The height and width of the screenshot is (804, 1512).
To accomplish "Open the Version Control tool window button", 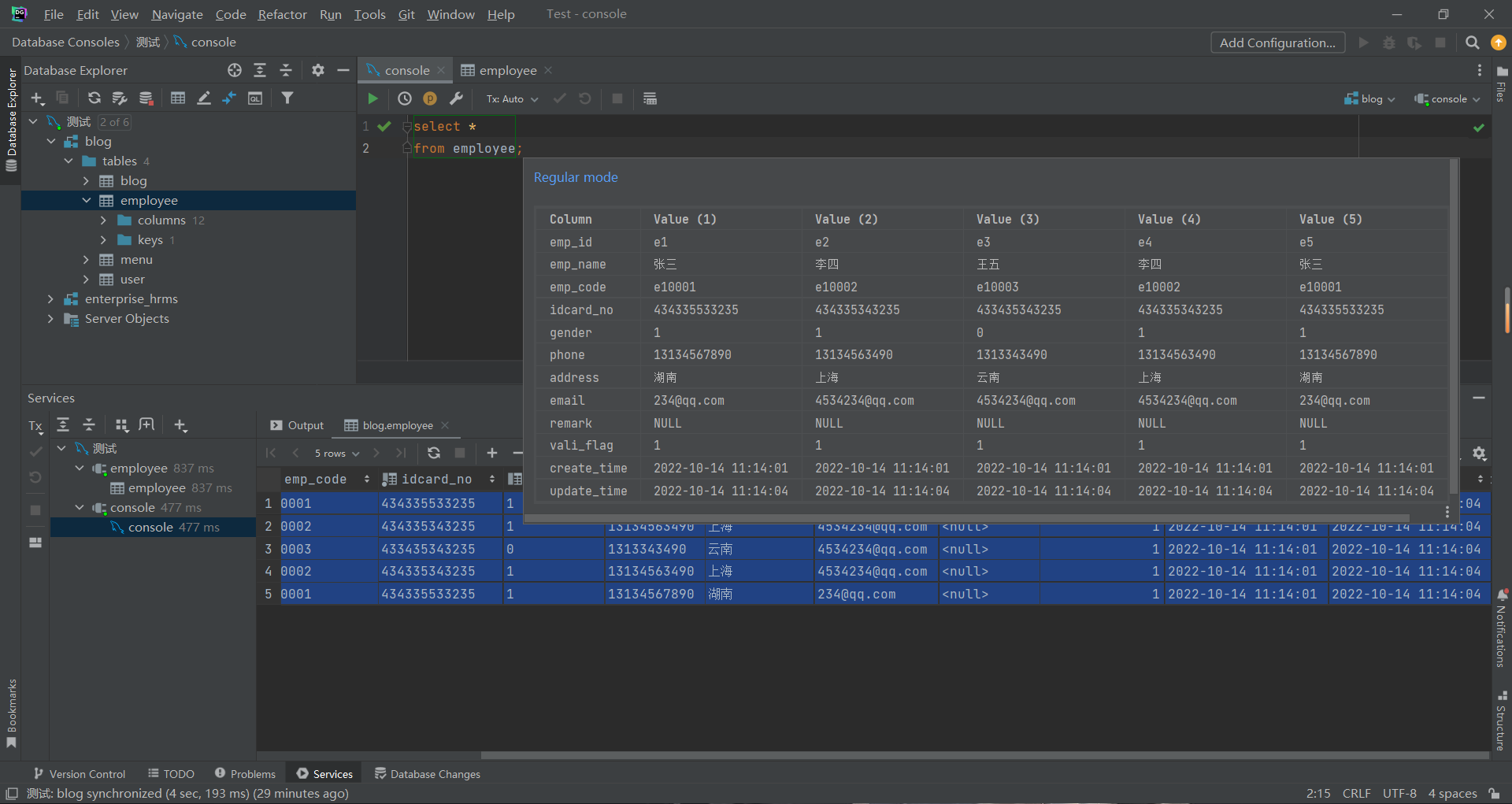I will click(79, 774).
